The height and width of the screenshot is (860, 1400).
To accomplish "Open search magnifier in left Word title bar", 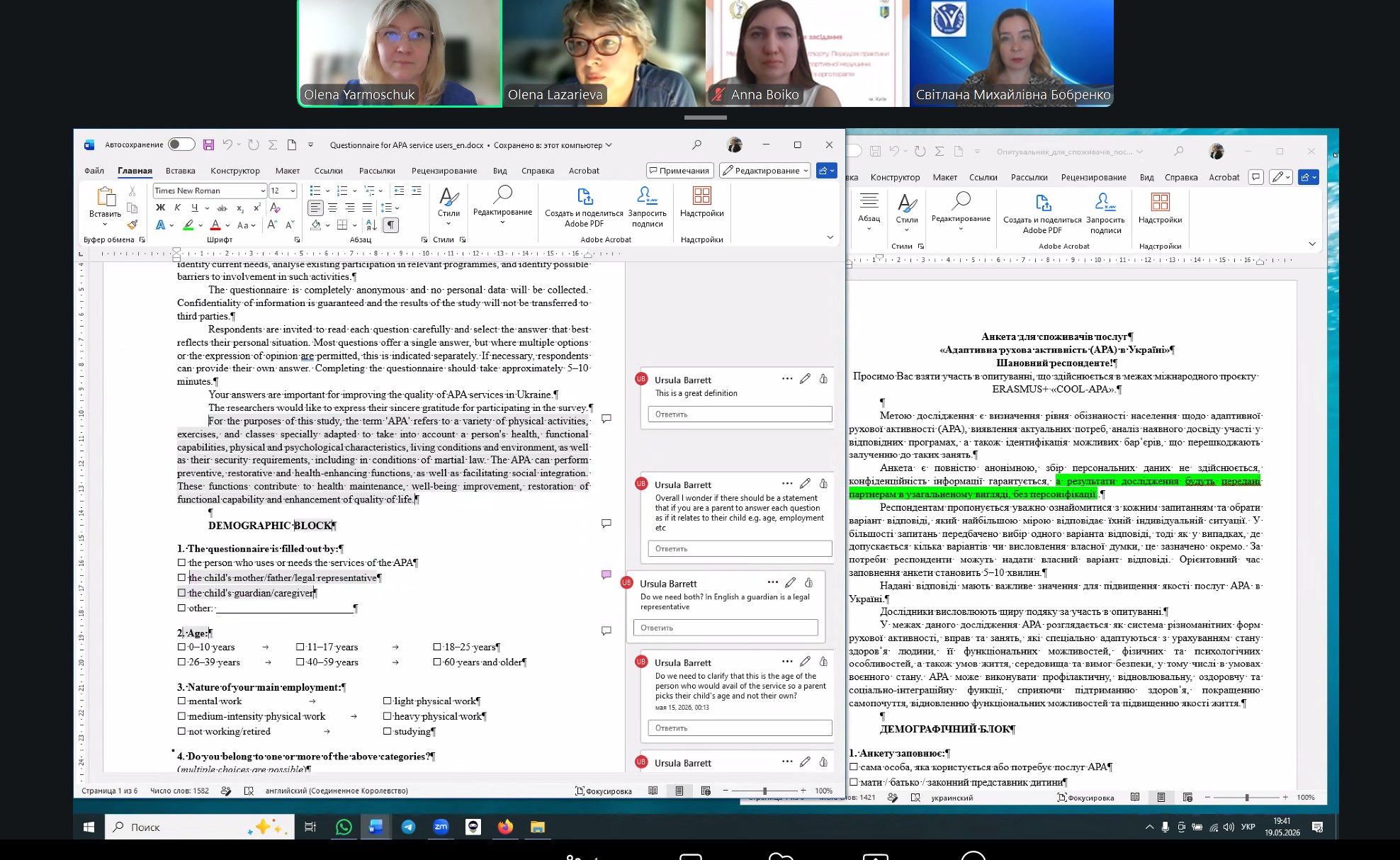I will click(x=697, y=145).
